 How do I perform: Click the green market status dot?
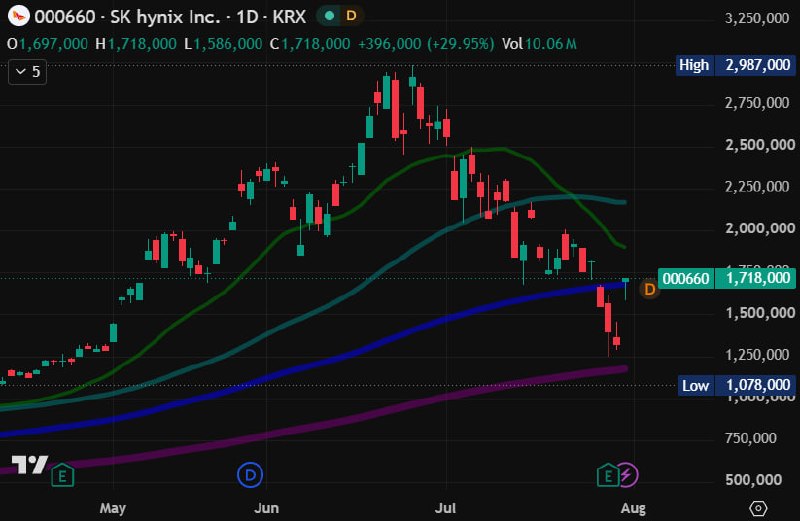pyautogui.click(x=330, y=16)
